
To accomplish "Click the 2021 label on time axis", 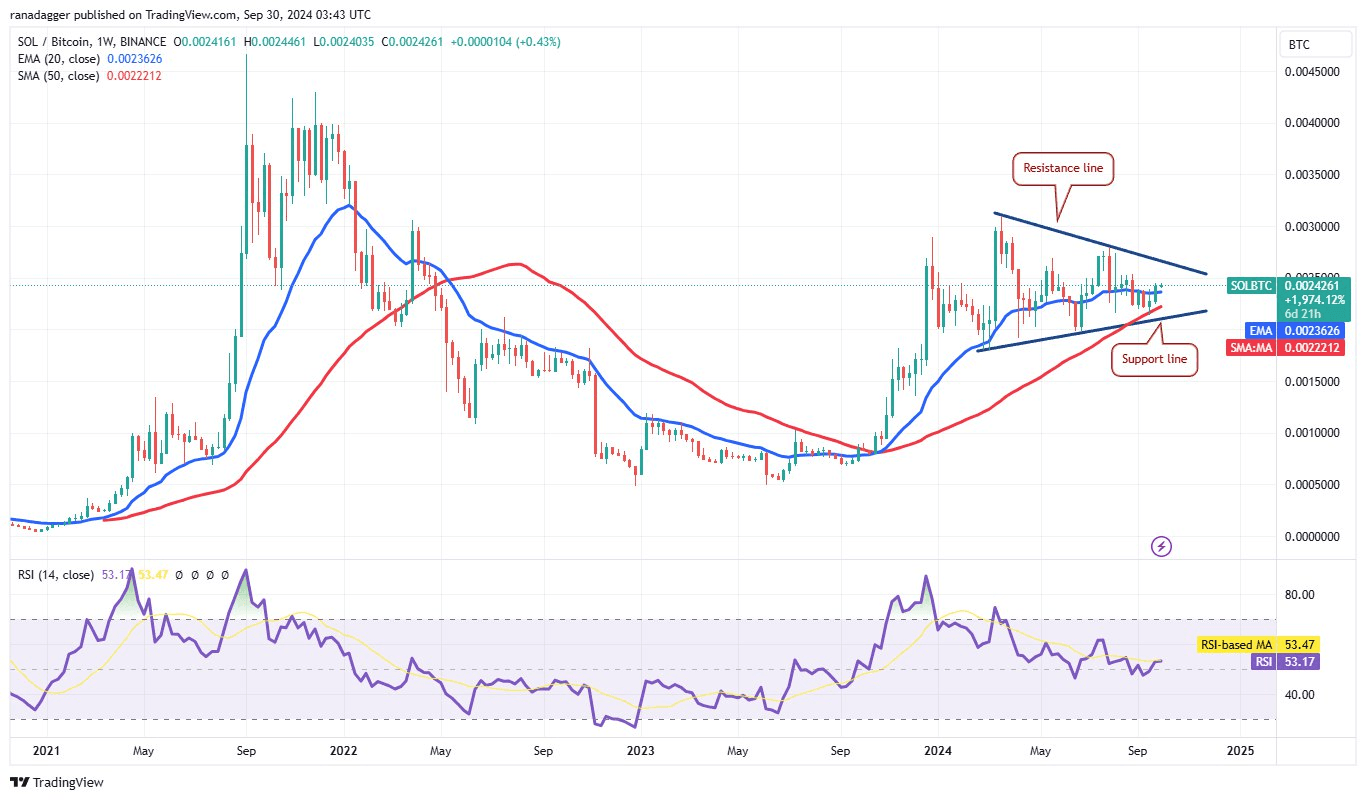I will tap(46, 750).
